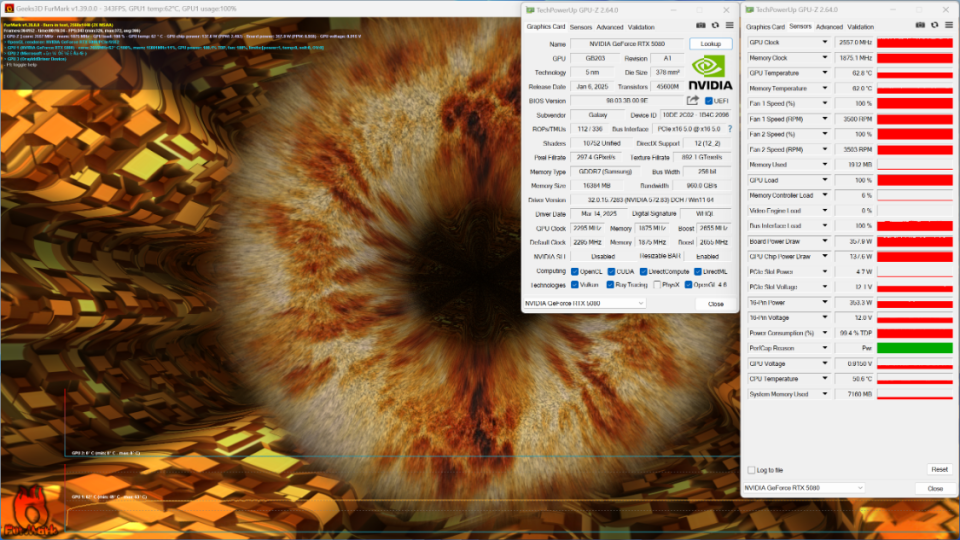Click the Memory Type GDDR7 (Samsung) field
This screenshot has height=540, width=960.
(606, 171)
